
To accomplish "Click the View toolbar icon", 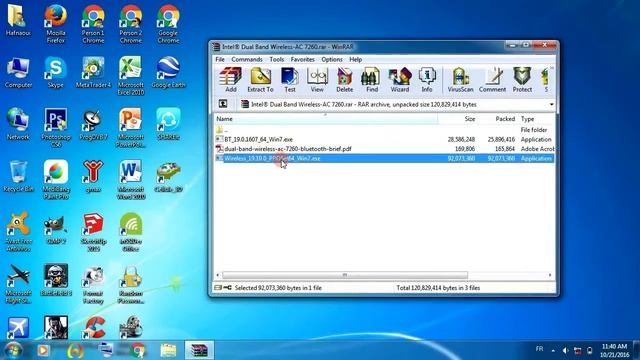I will tap(317, 80).
